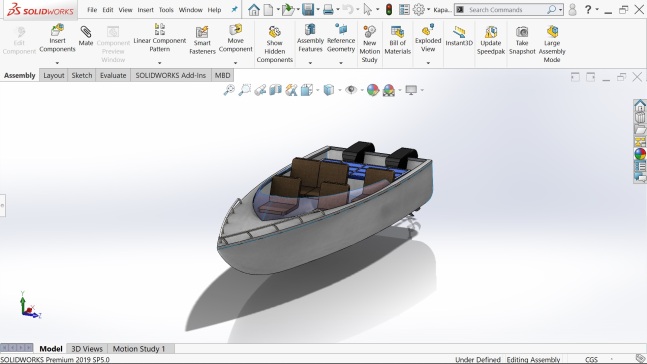Open Motion Study 1 tab
Image resolution: width=647 pixels, height=364 pixels.
click(139, 349)
